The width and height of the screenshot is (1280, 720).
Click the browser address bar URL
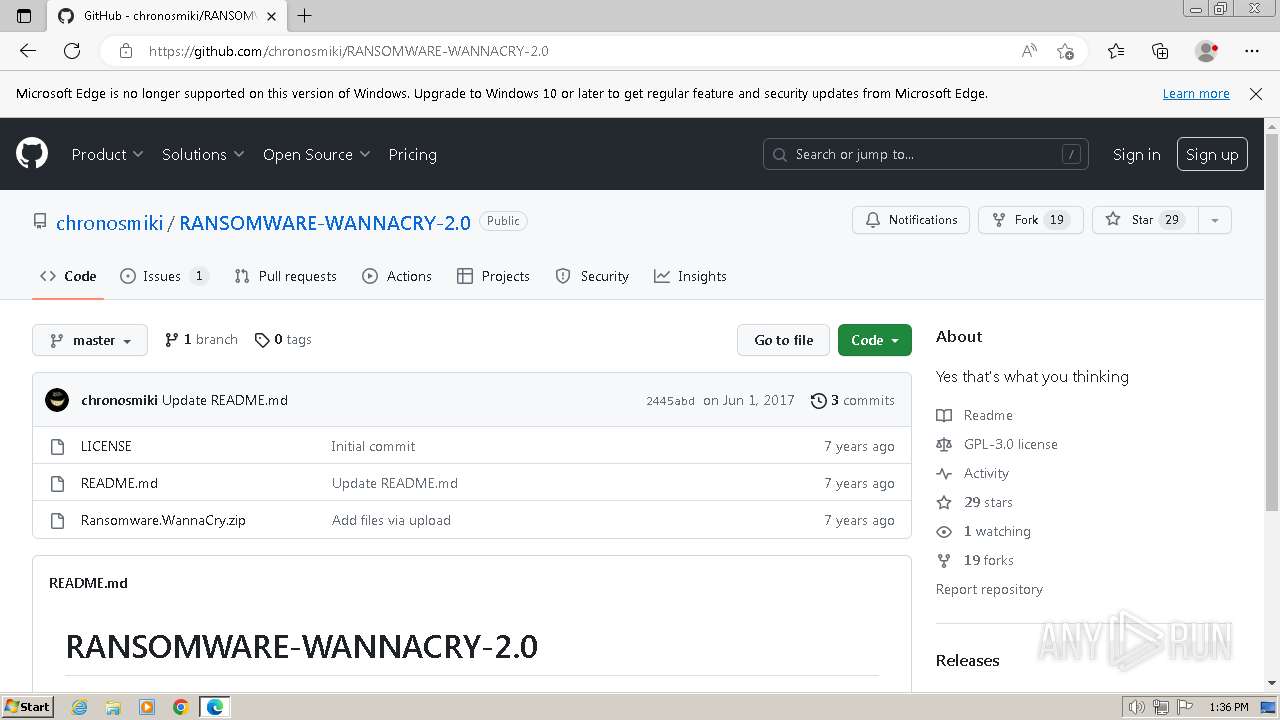(348, 51)
